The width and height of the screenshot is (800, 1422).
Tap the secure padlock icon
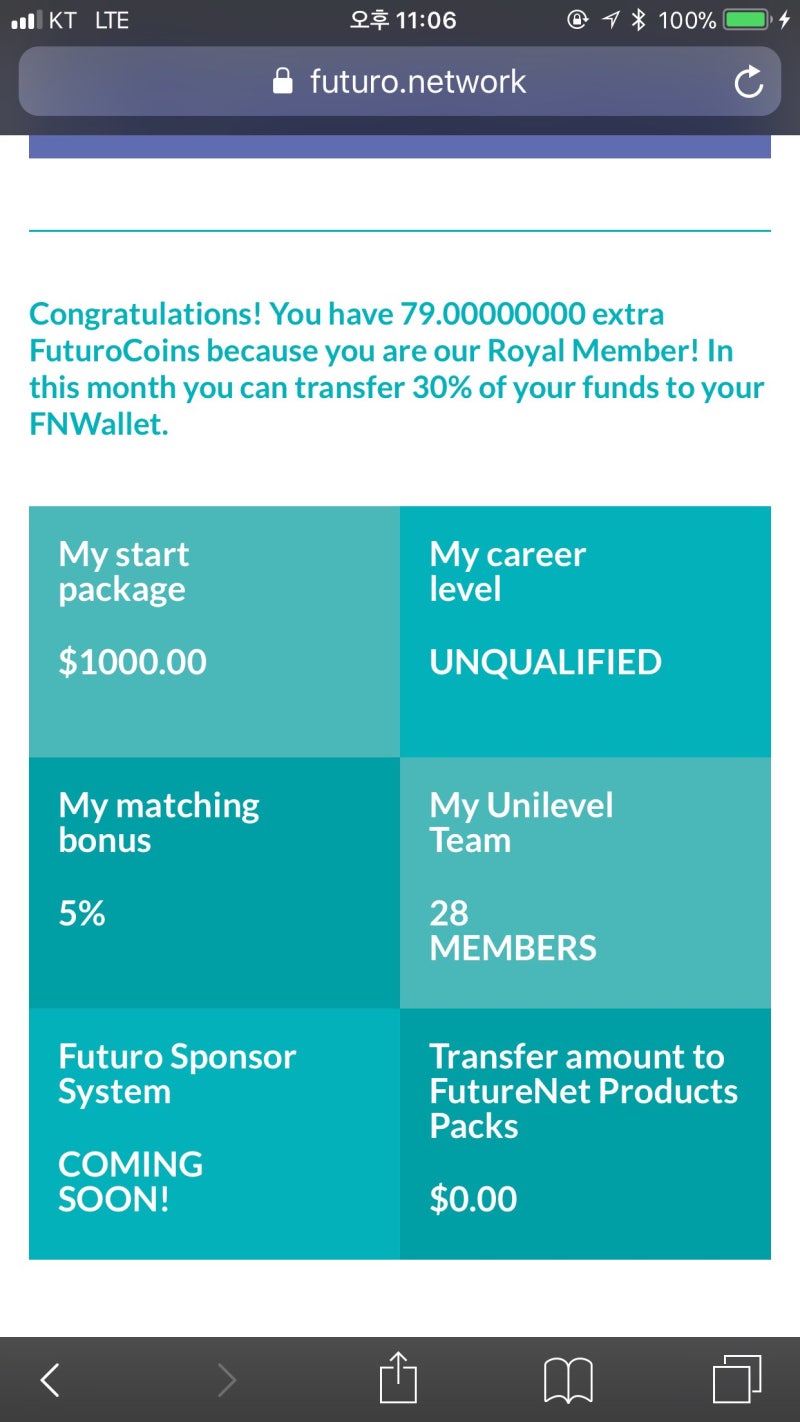pos(283,81)
